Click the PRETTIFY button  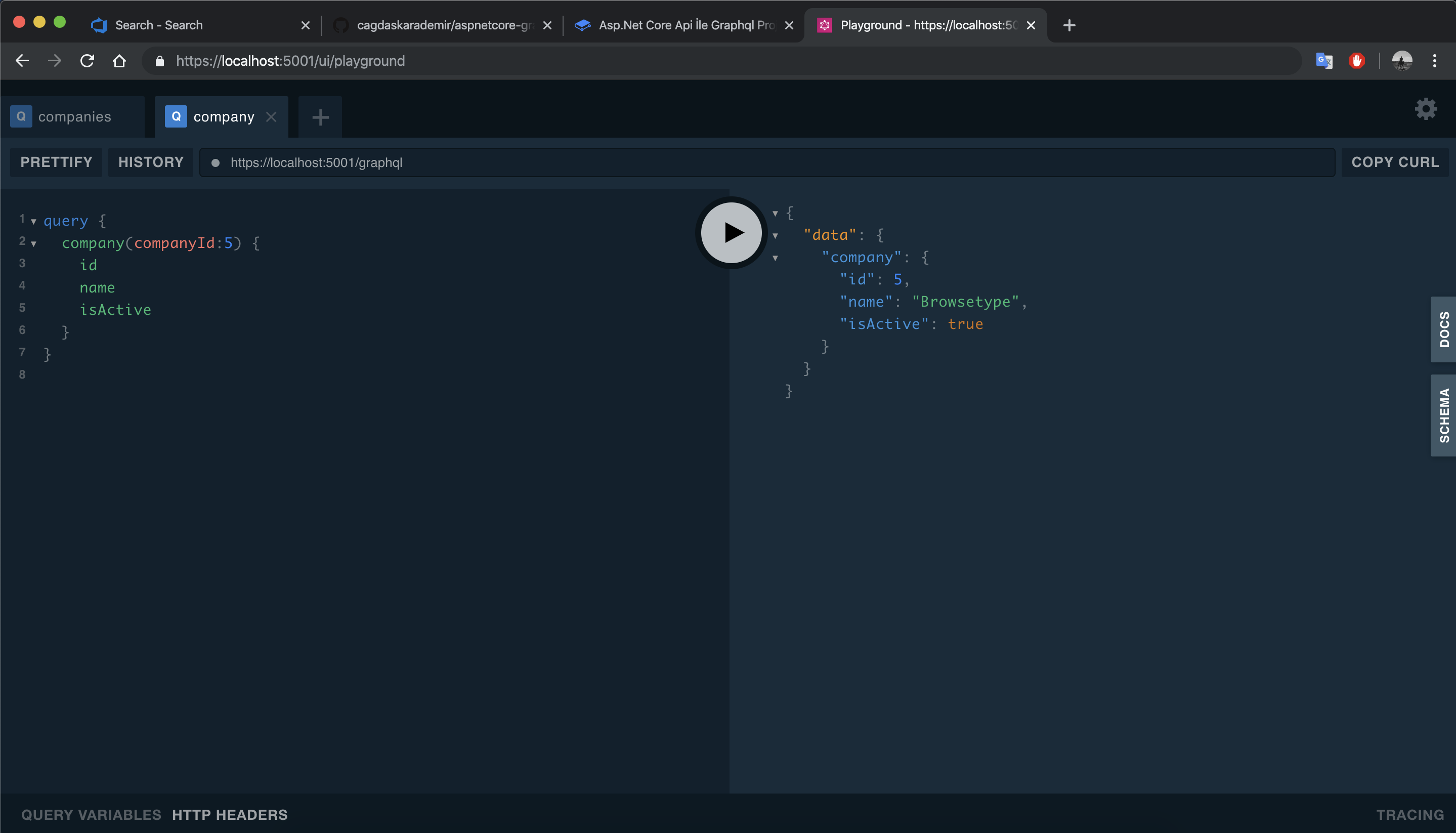coord(56,162)
